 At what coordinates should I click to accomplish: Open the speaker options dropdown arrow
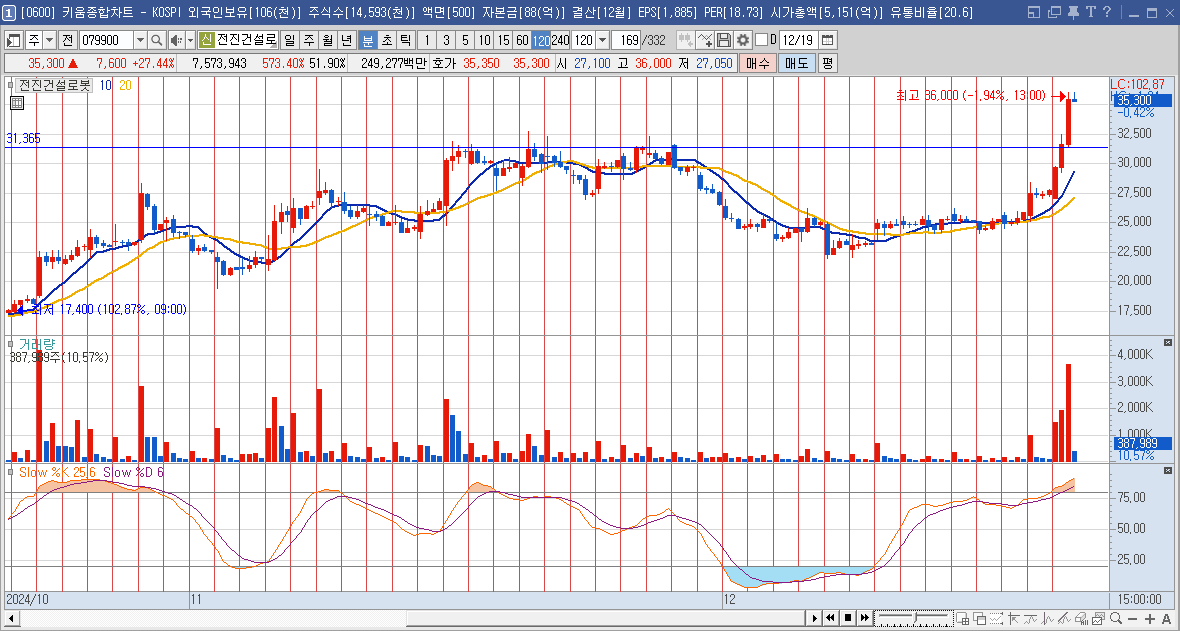[x=190, y=40]
